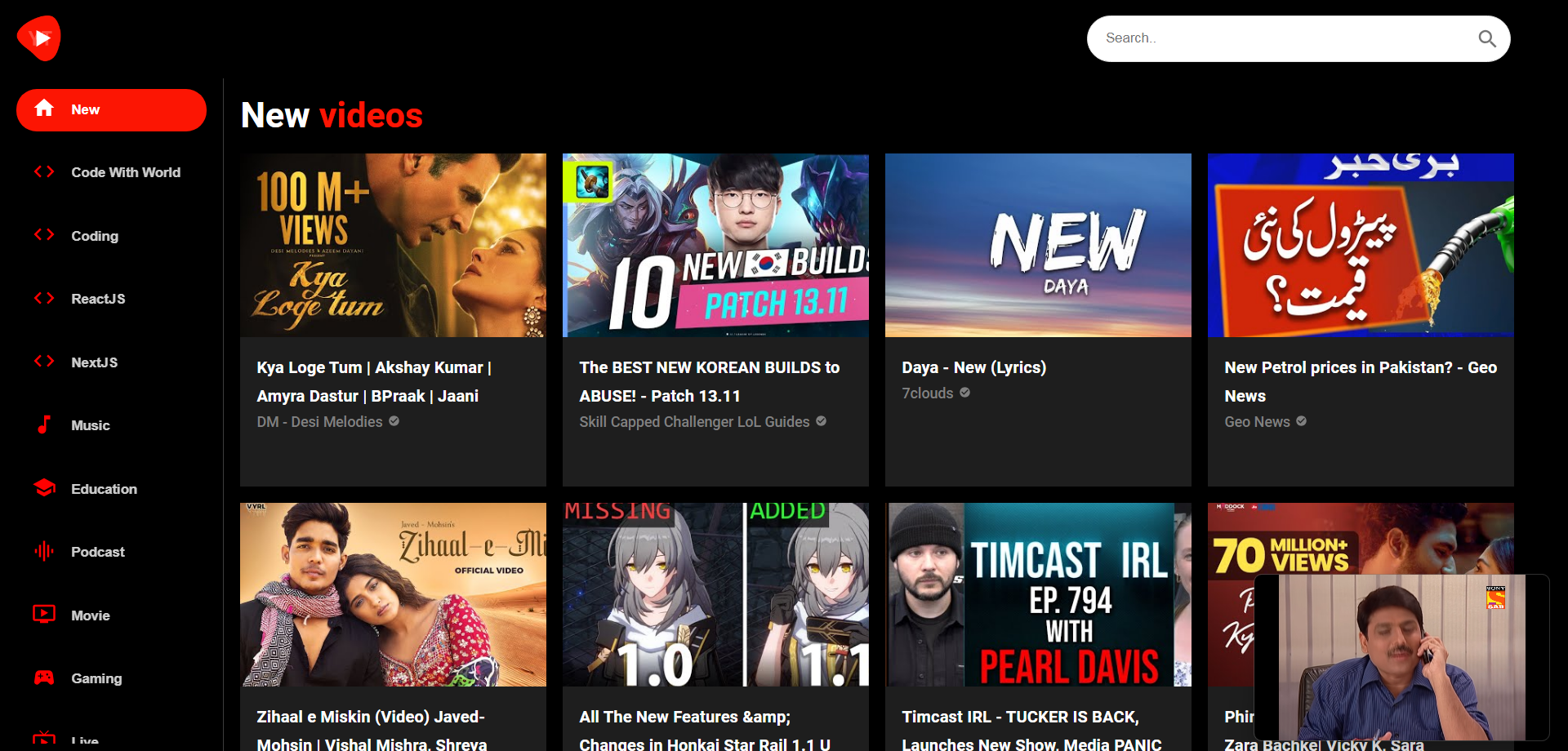The image size is (1568, 751).
Task: Open the Music category
Action: tap(111, 425)
